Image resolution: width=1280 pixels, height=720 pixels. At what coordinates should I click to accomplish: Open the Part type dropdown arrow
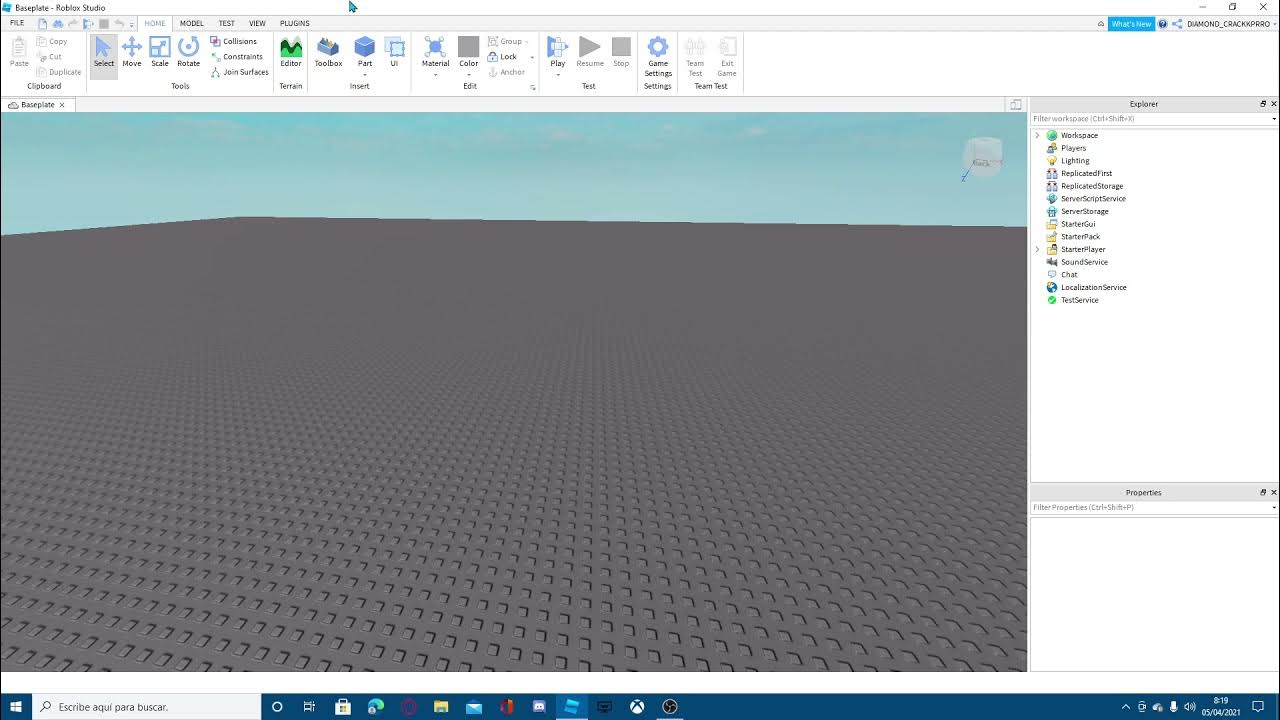pos(365,75)
